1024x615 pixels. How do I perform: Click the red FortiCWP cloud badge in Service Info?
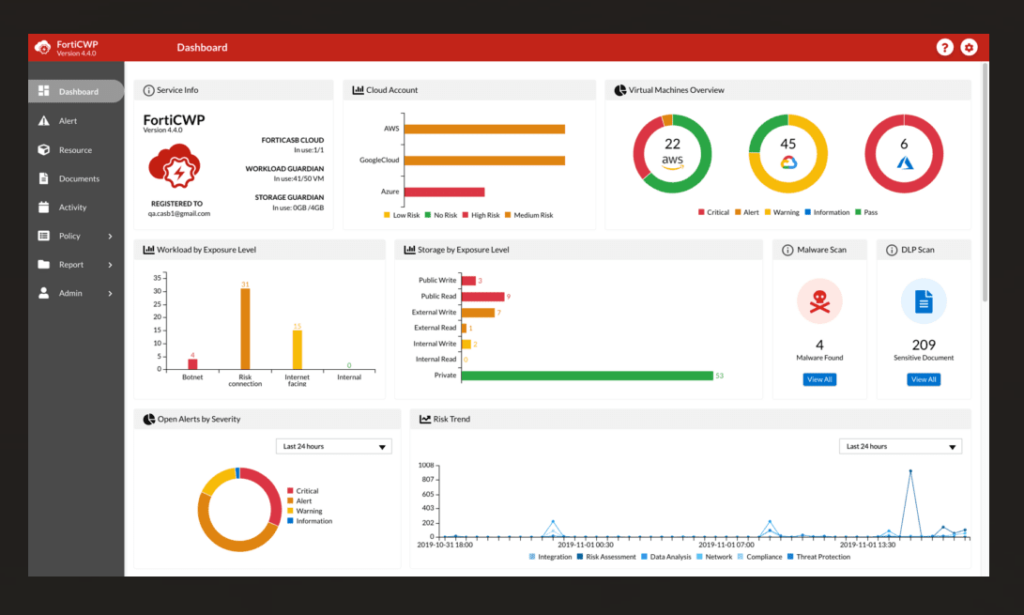point(174,166)
